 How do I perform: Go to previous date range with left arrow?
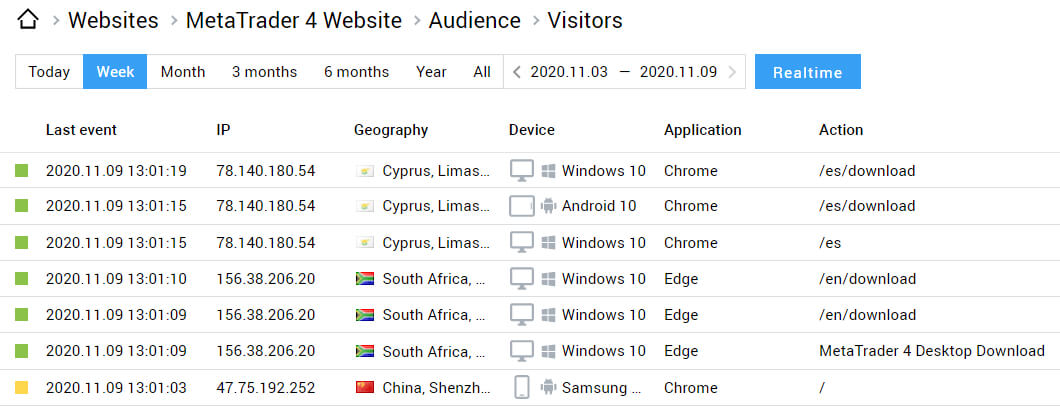(516, 72)
